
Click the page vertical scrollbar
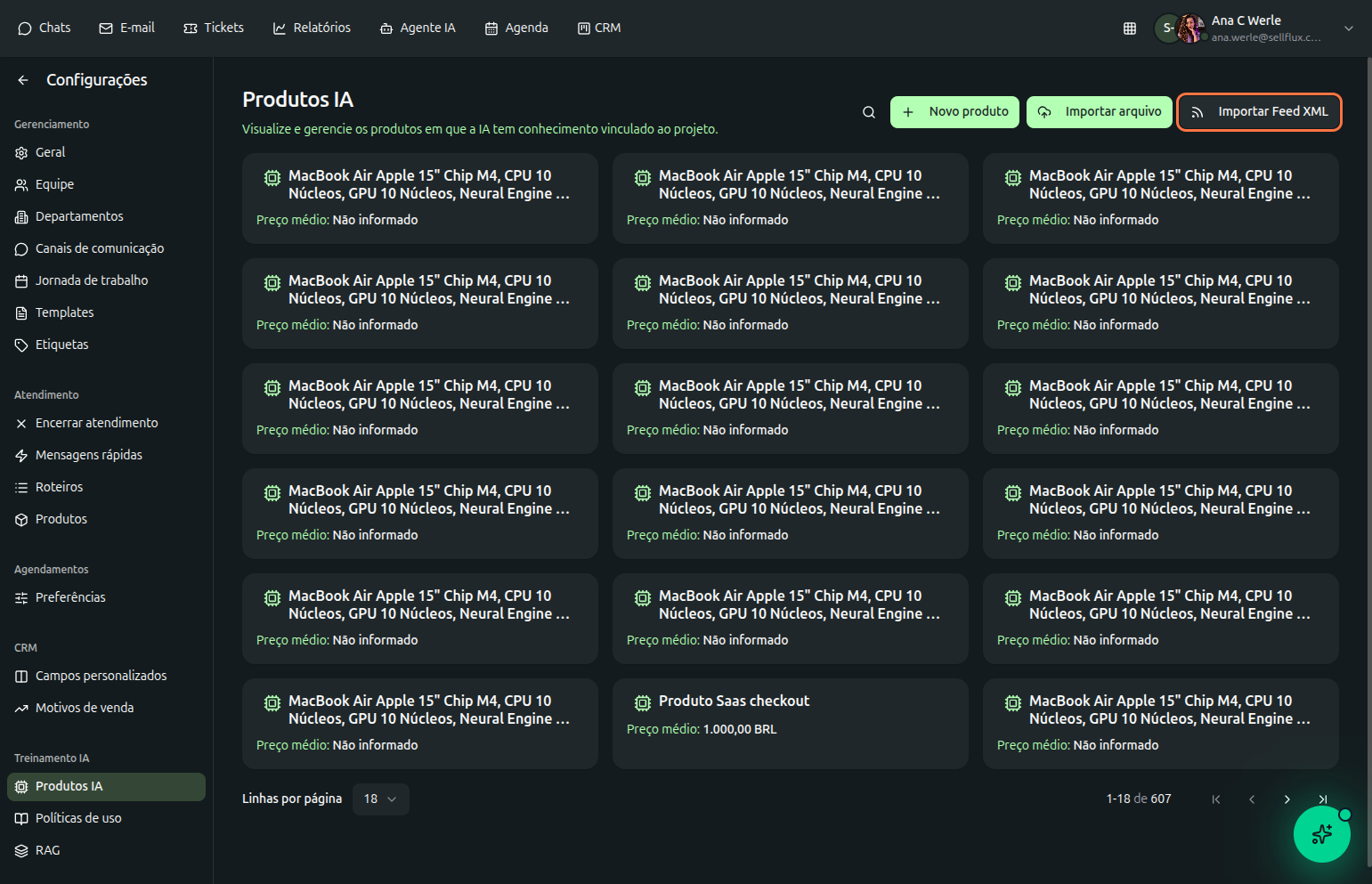click(x=1368, y=445)
